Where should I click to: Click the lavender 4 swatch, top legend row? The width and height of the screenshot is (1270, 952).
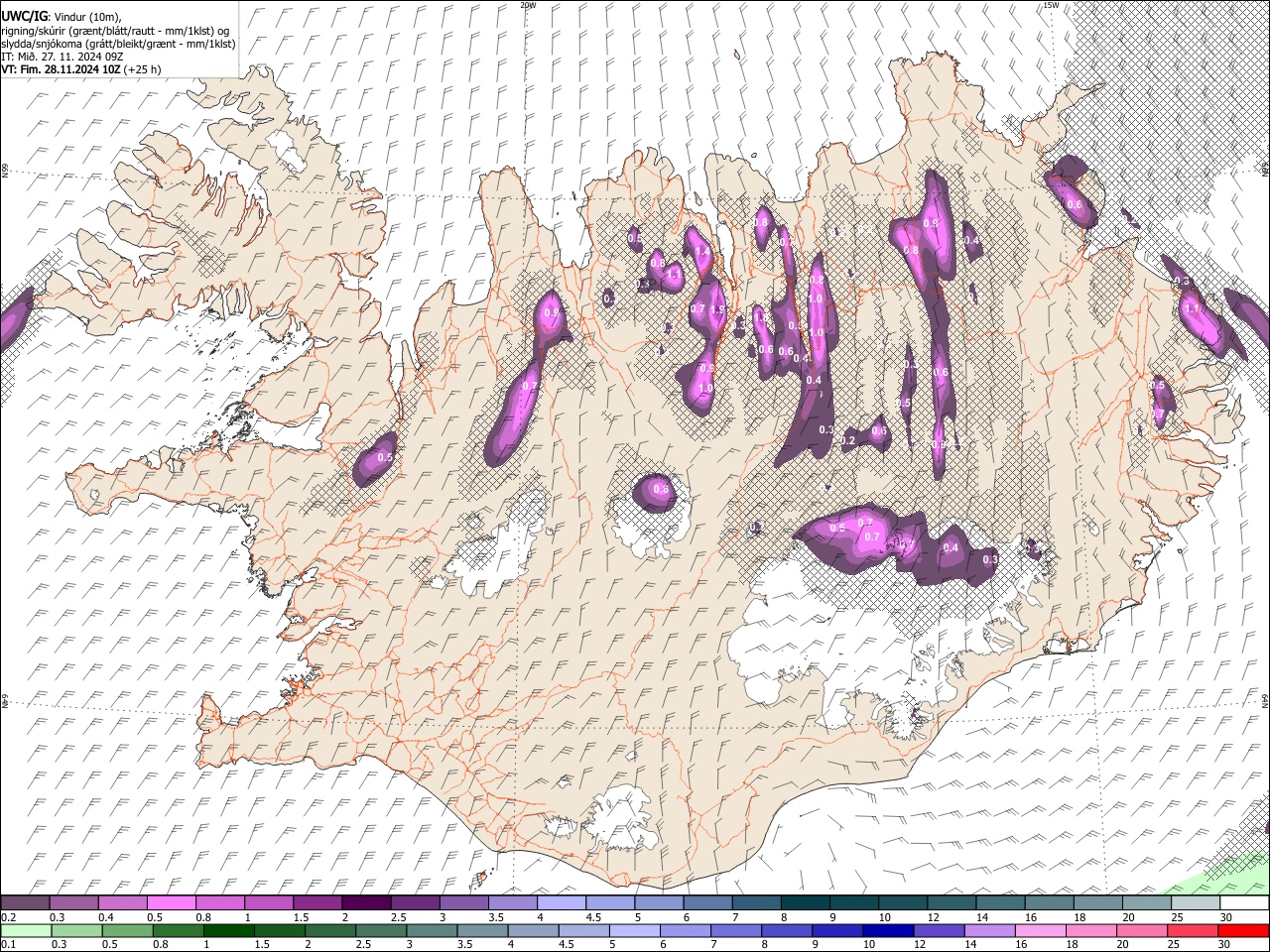562,903
